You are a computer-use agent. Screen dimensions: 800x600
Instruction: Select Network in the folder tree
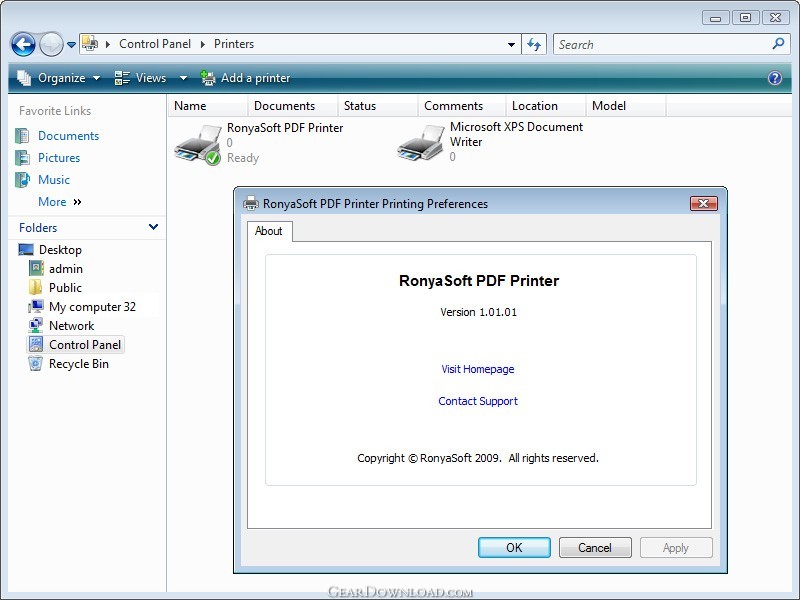(71, 326)
